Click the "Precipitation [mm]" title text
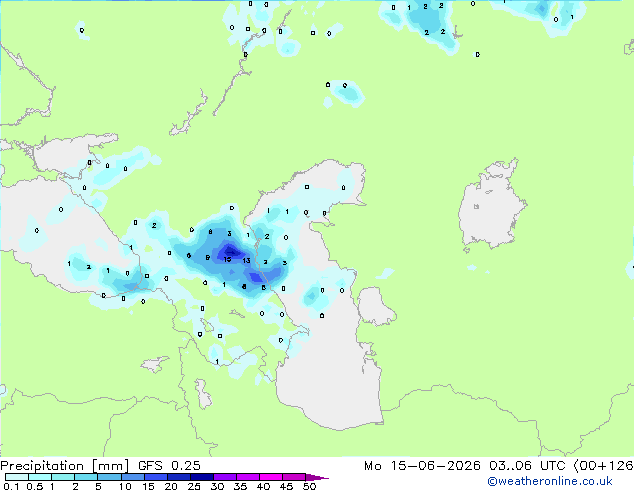The height and width of the screenshot is (490, 634). [65, 466]
